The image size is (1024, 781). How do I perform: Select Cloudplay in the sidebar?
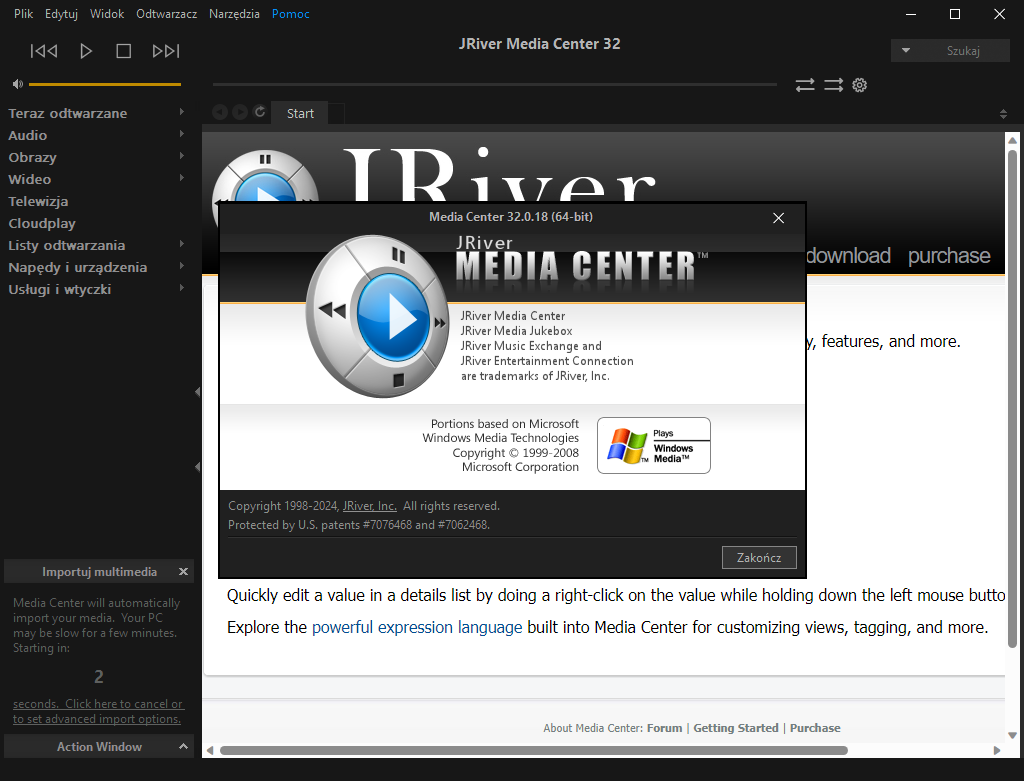click(x=42, y=223)
